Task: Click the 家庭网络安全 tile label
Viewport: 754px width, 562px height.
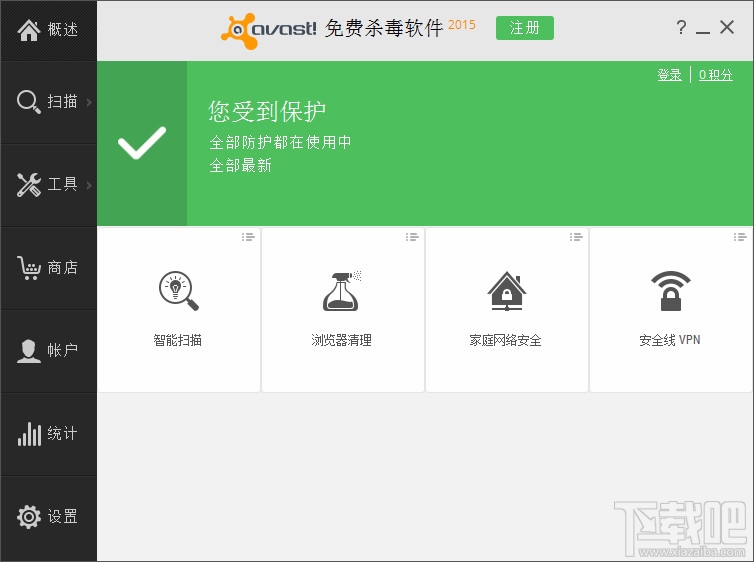Action: pos(505,340)
